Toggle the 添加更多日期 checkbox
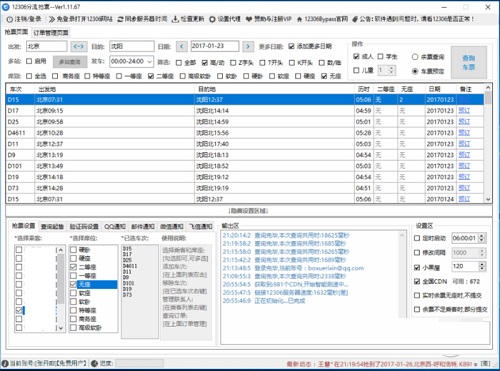The width and height of the screenshot is (500, 371). pos(292,46)
